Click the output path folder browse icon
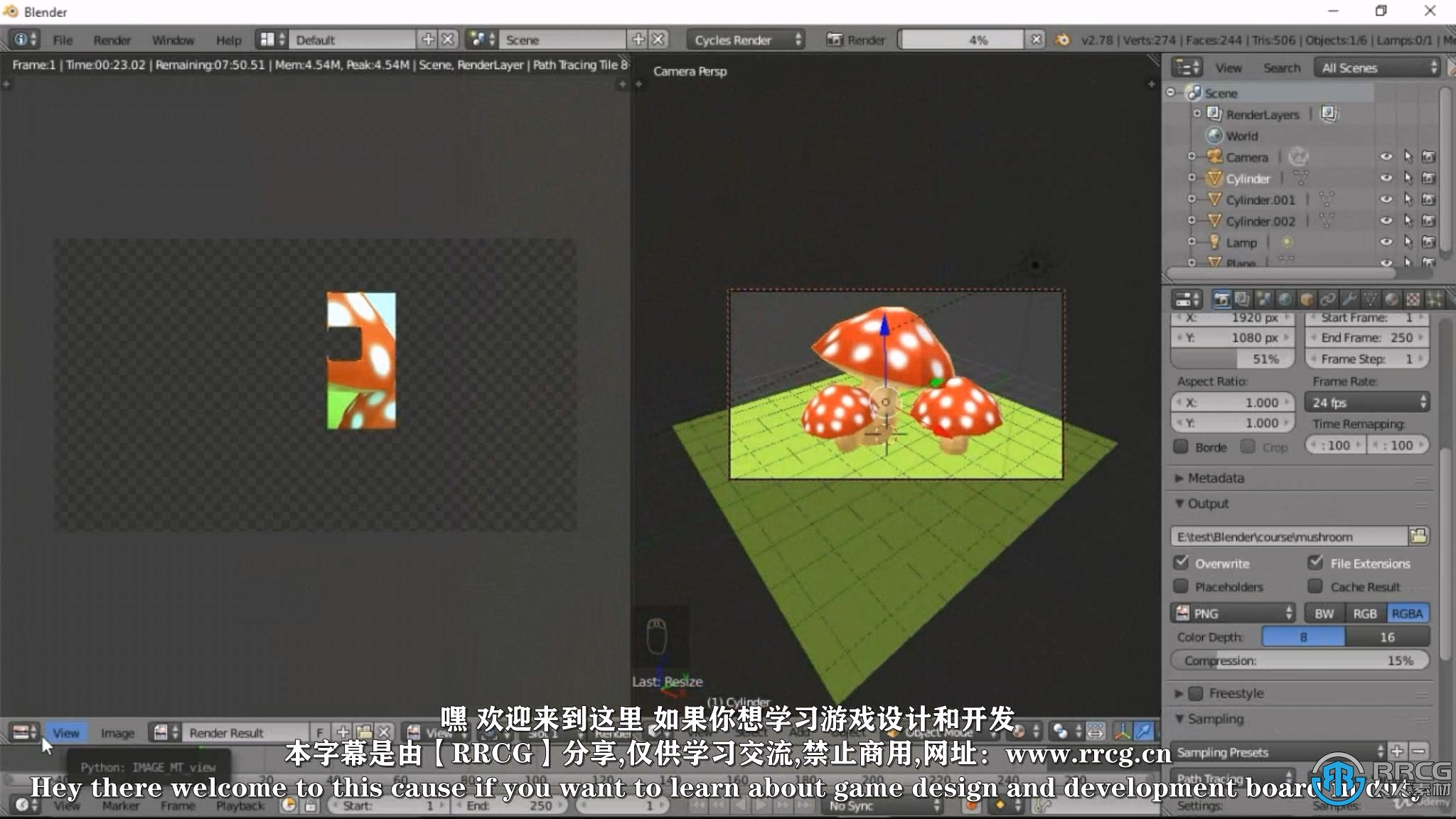 tap(1419, 536)
